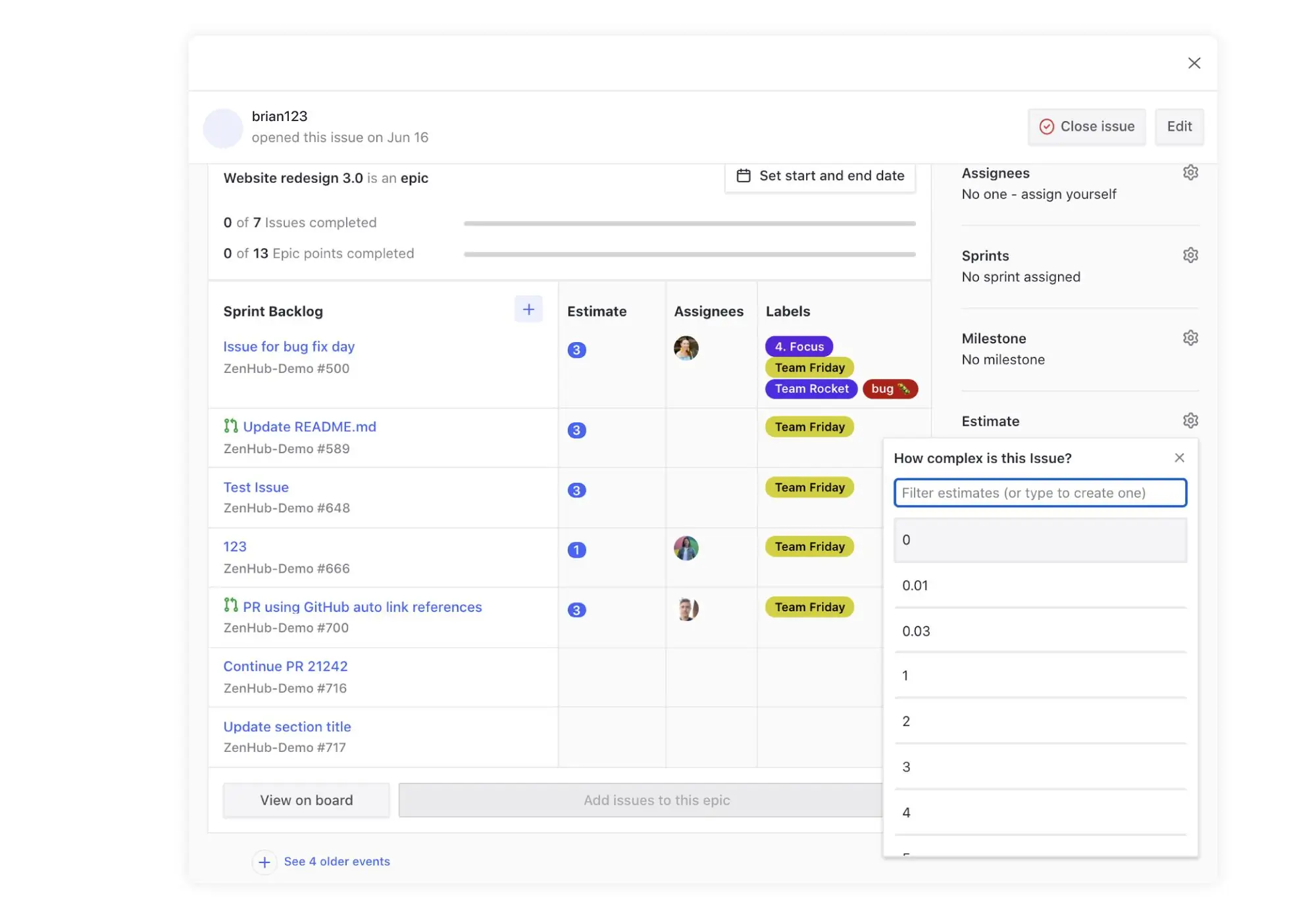The height and width of the screenshot is (915, 1316).
Task: Click the Issues completed progress bar
Action: tap(690, 224)
